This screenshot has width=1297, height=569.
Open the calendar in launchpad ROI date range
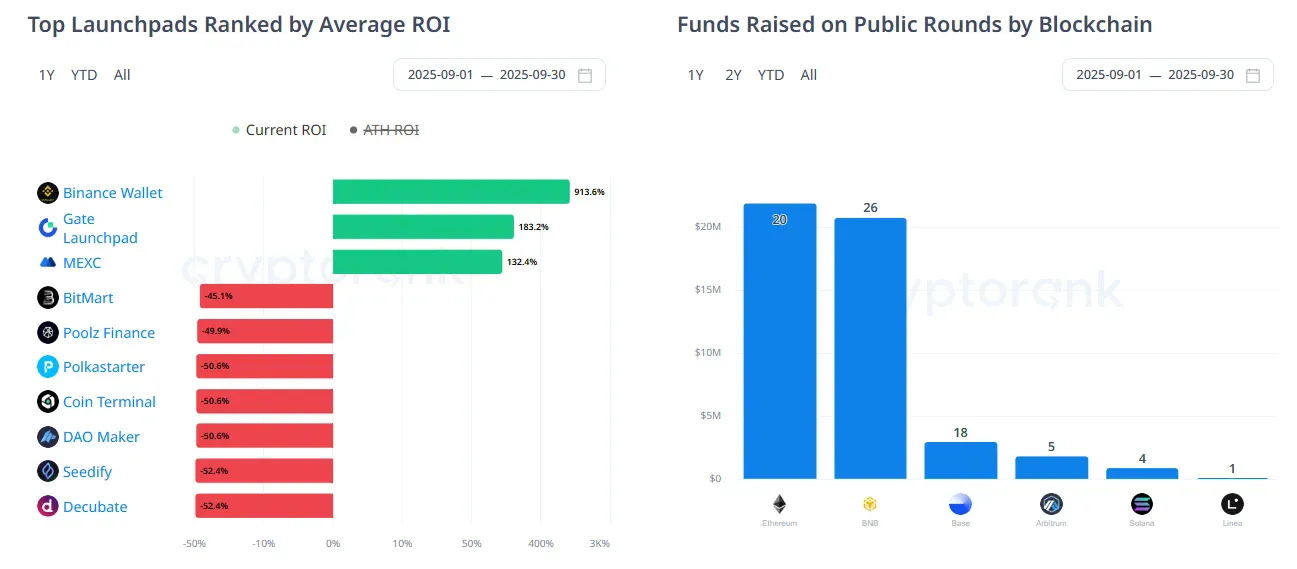coord(586,75)
